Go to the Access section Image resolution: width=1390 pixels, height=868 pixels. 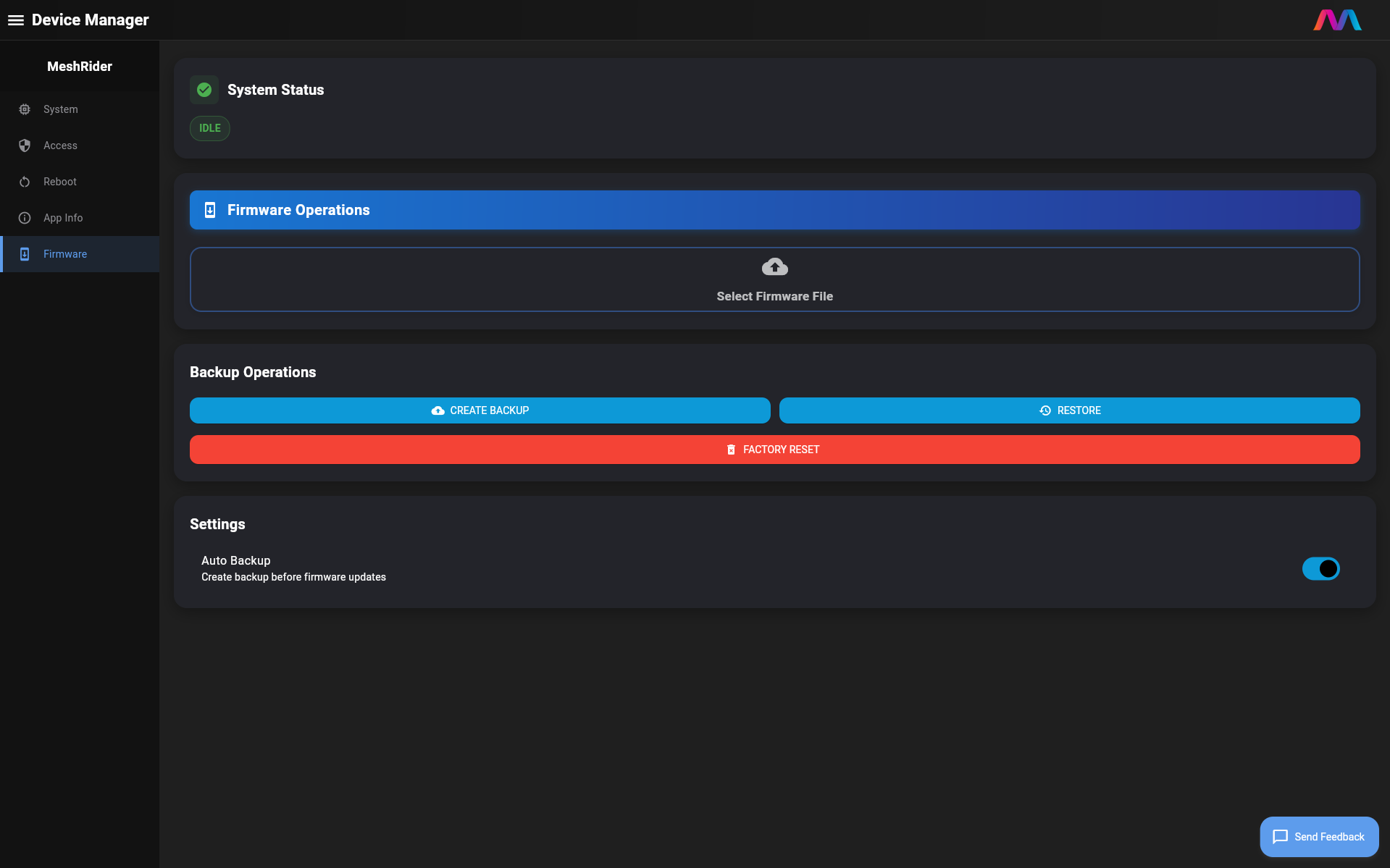click(x=80, y=146)
